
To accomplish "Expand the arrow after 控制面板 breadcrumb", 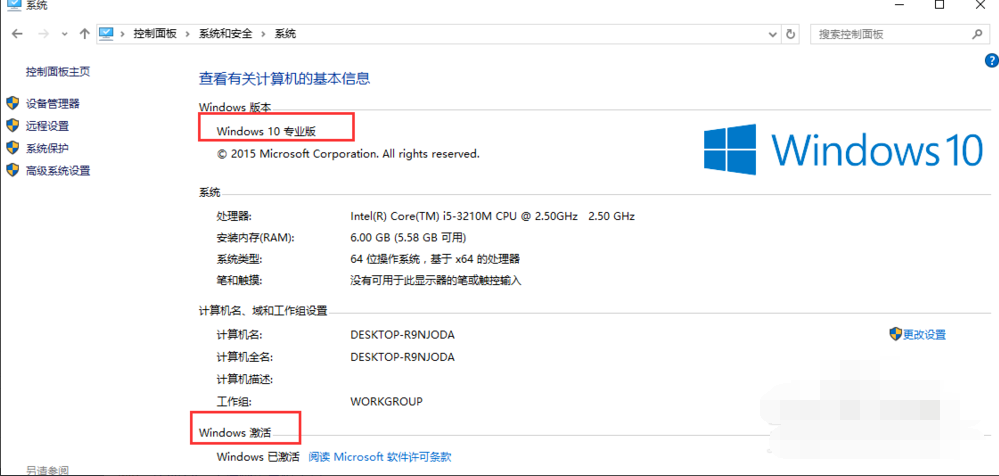I will pos(188,34).
